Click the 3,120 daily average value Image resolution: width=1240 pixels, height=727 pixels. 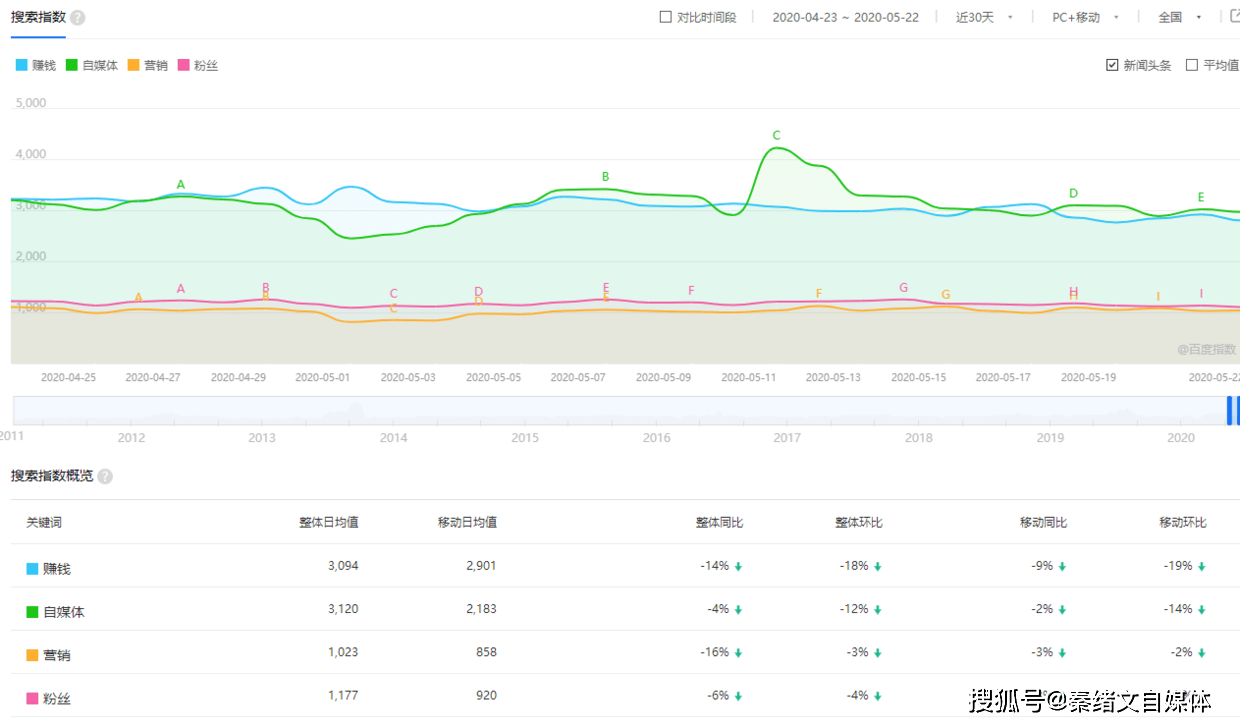coord(343,609)
